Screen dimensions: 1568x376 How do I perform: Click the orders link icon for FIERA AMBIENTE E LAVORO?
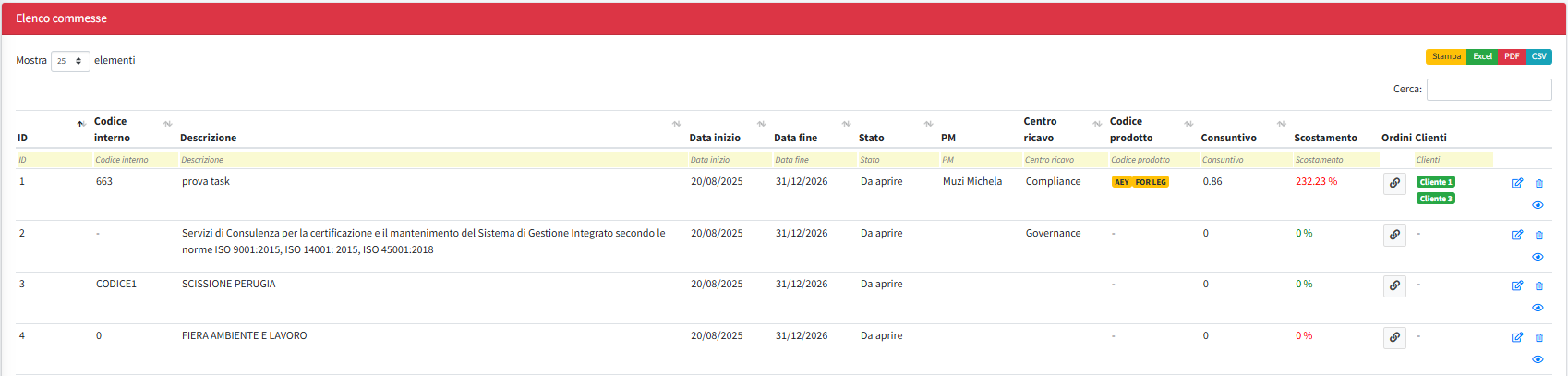1394,337
